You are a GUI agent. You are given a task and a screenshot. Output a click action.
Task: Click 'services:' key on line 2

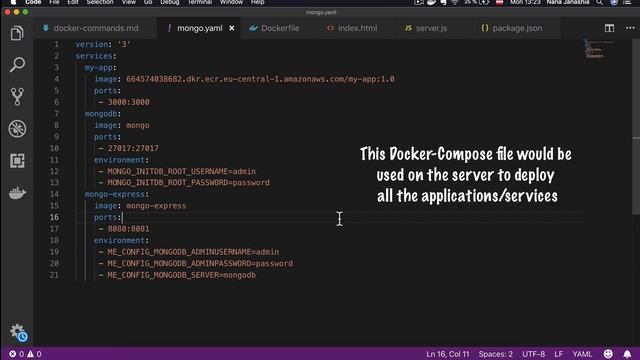(x=96, y=56)
